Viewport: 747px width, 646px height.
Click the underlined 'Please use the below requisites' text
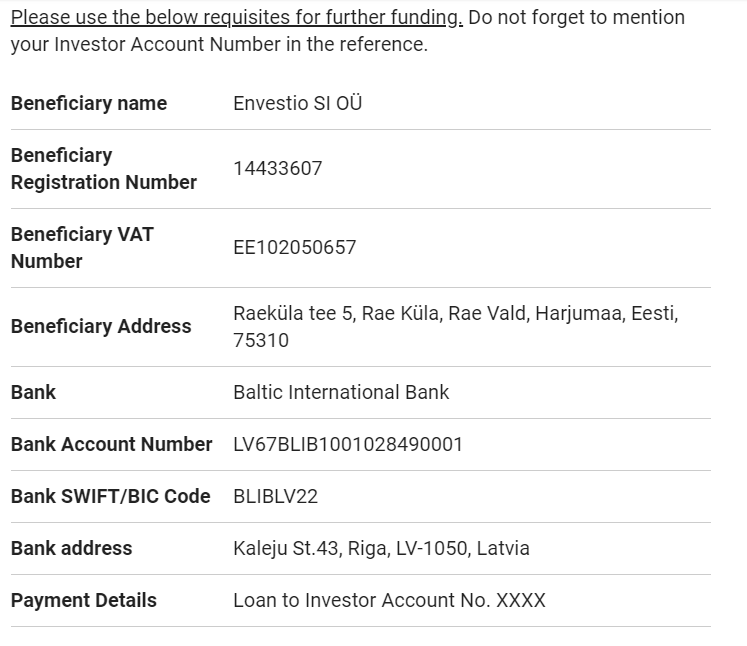pyautogui.click(x=236, y=18)
